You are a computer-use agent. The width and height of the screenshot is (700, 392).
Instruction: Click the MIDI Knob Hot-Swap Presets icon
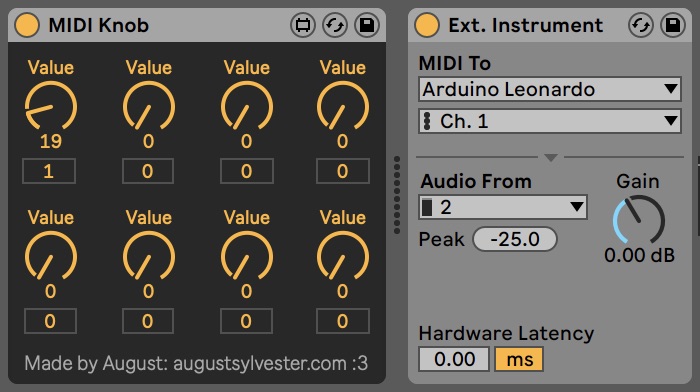[335, 25]
